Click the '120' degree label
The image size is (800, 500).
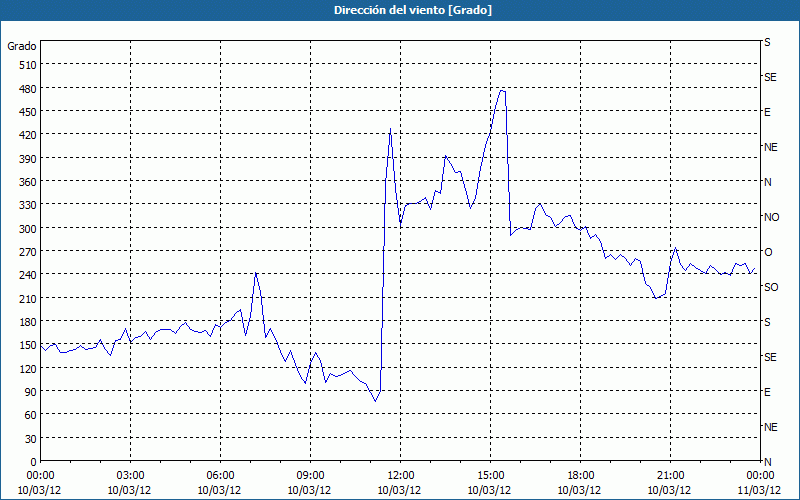click(28, 368)
